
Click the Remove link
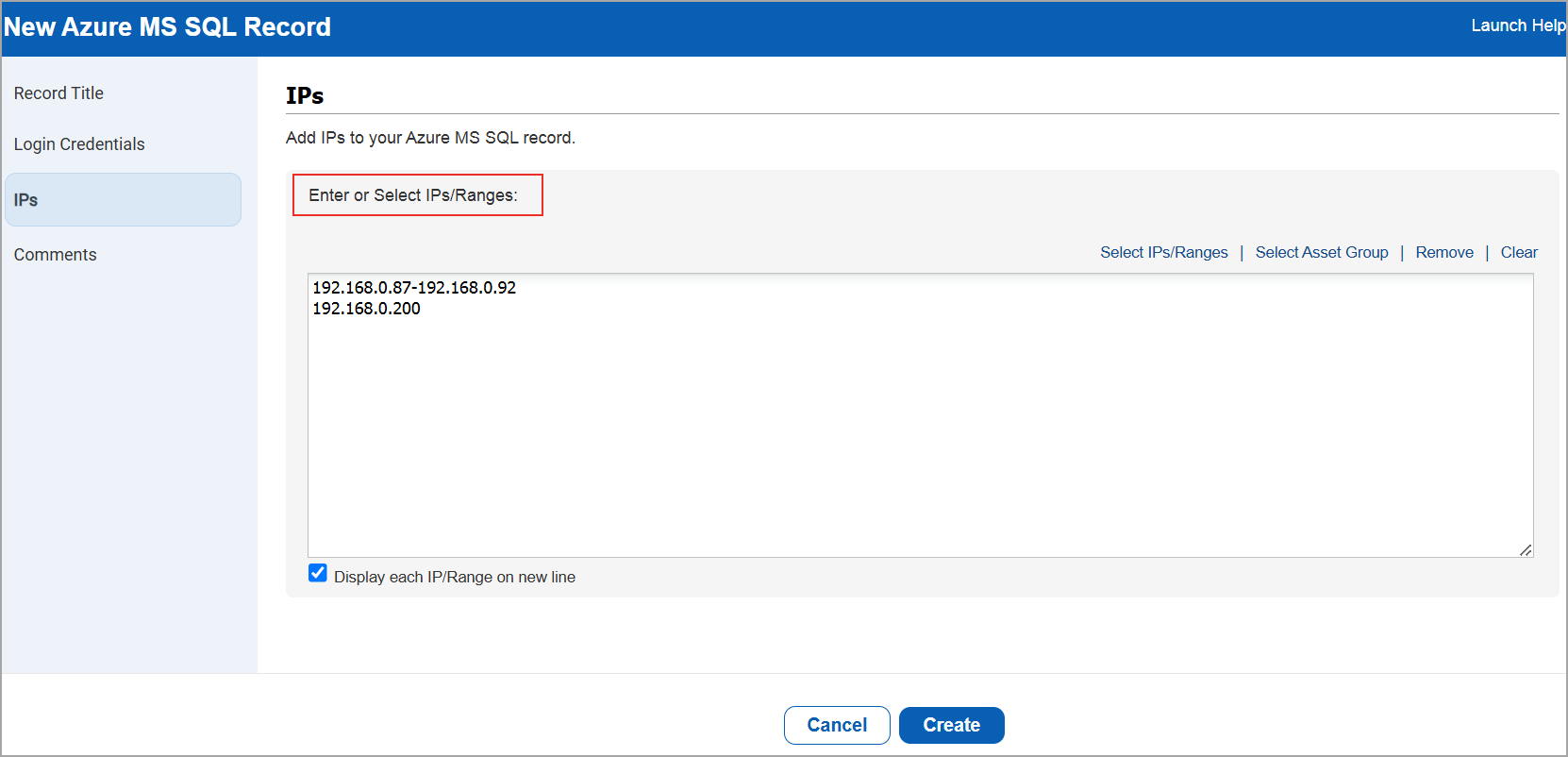[1444, 252]
